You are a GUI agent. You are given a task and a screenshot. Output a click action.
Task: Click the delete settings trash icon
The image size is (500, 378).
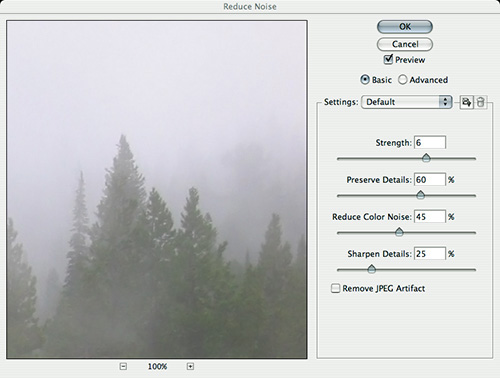click(x=480, y=102)
